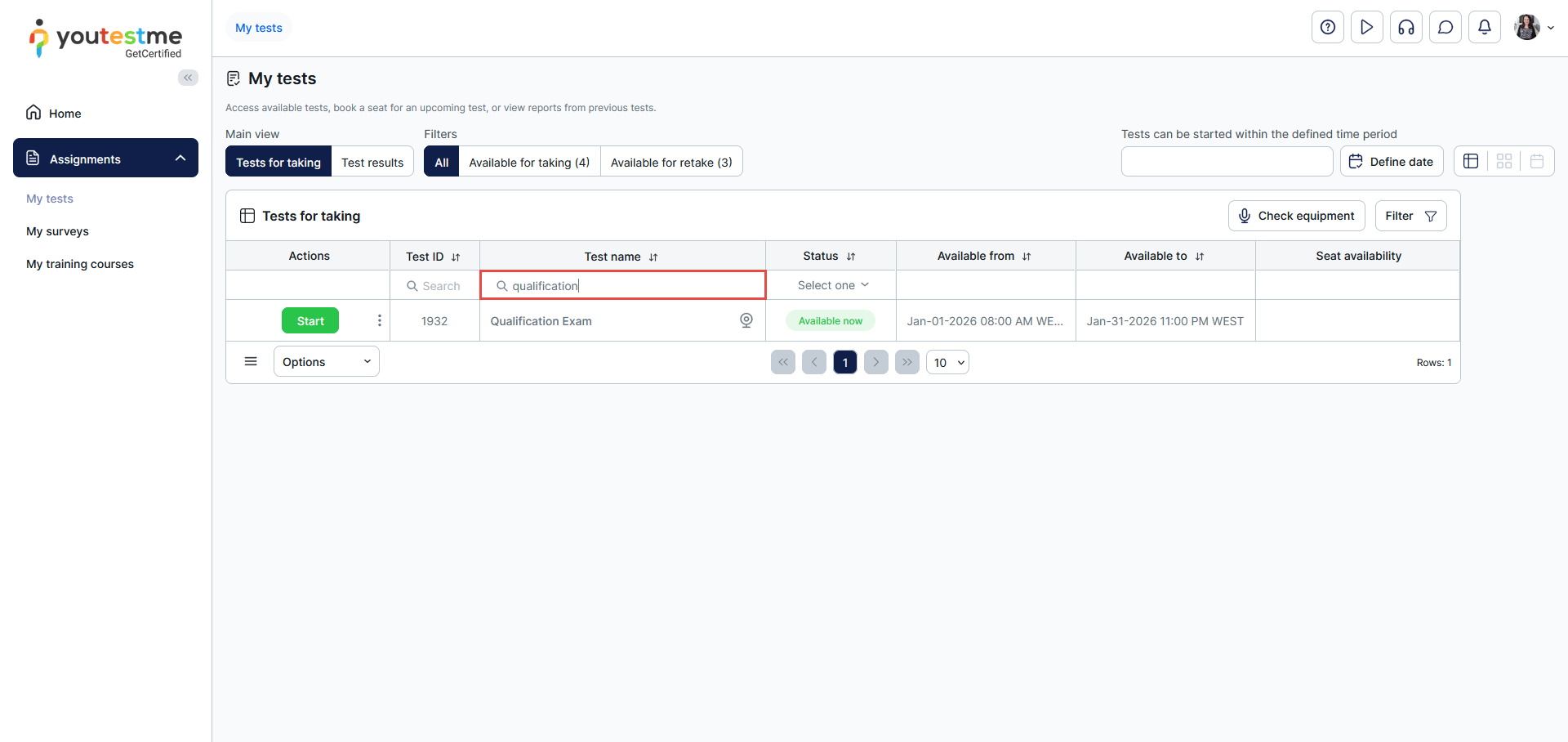
Task: Select Available for retake filter tab
Action: click(x=670, y=162)
